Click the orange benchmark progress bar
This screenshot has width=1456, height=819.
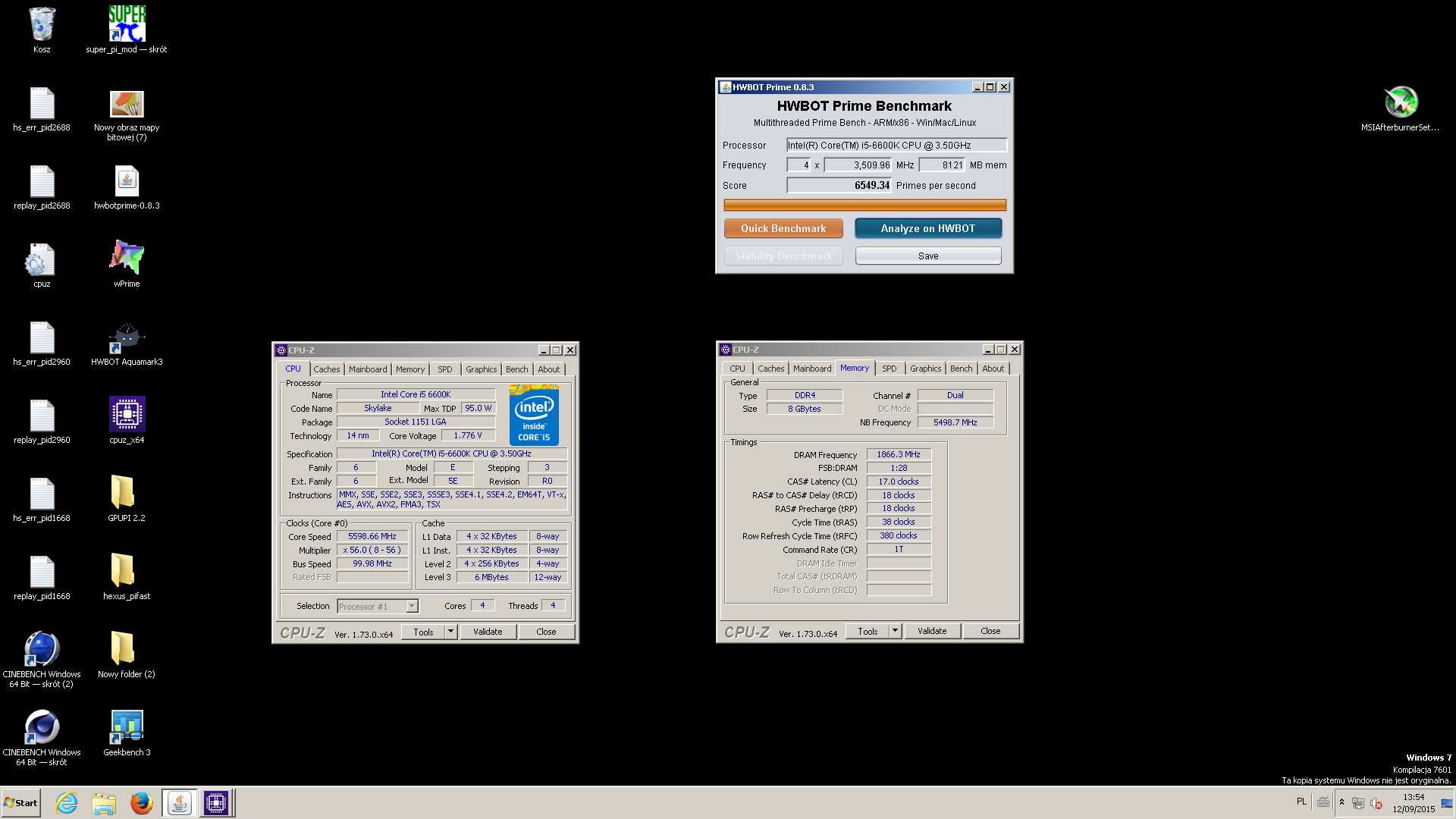(864, 205)
